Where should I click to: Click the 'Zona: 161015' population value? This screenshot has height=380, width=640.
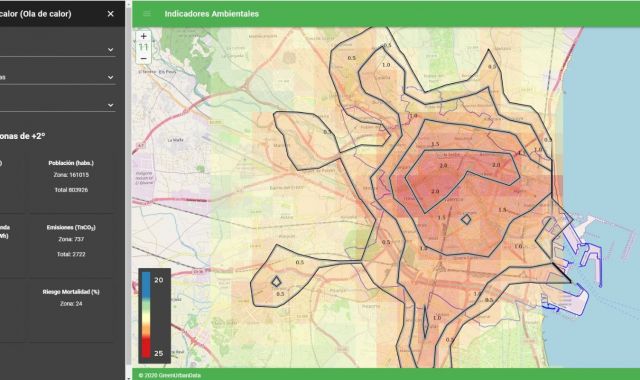pos(71,175)
